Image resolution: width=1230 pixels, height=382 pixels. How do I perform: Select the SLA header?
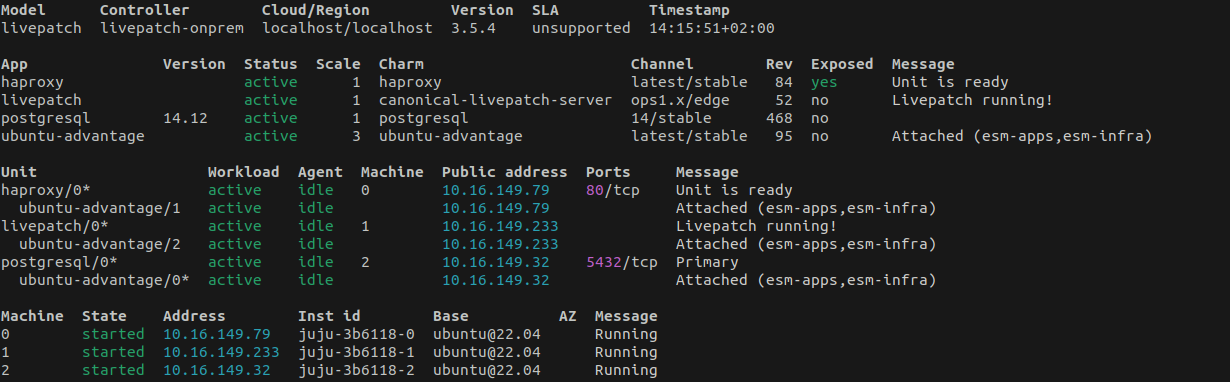pyautogui.click(x=545, y=10)
